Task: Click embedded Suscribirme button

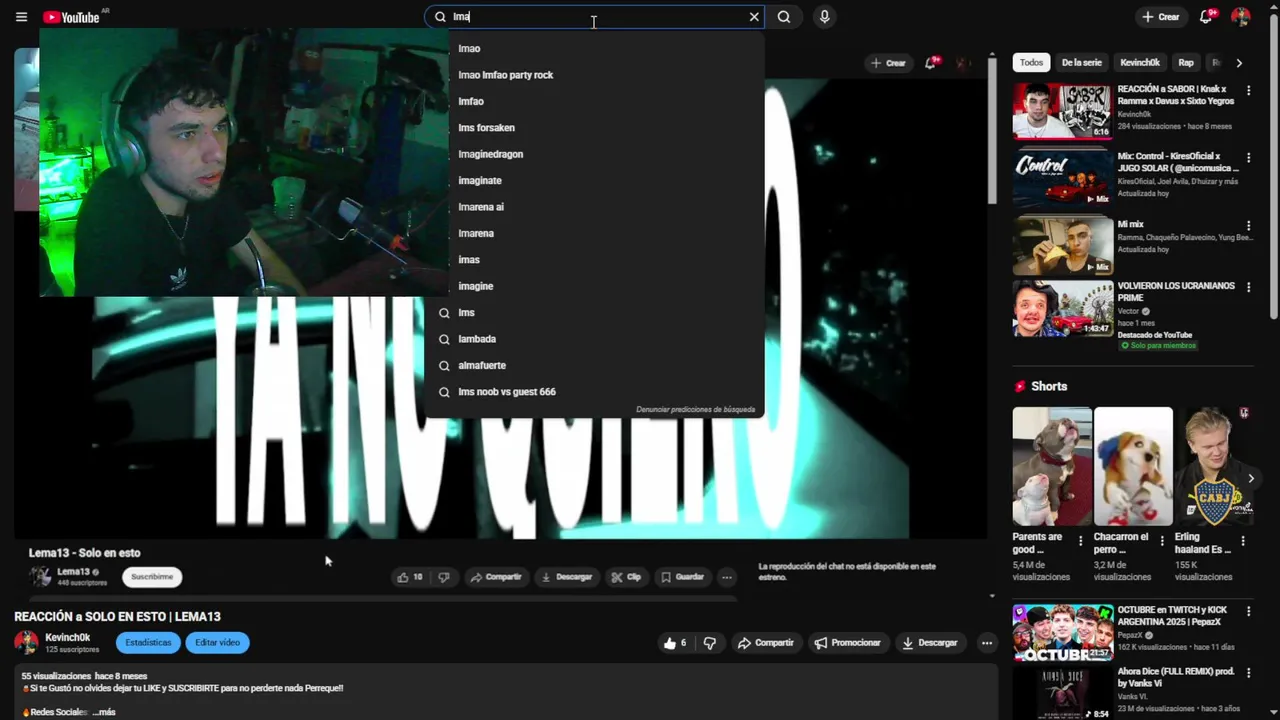Action: click(x=152, y=577)
